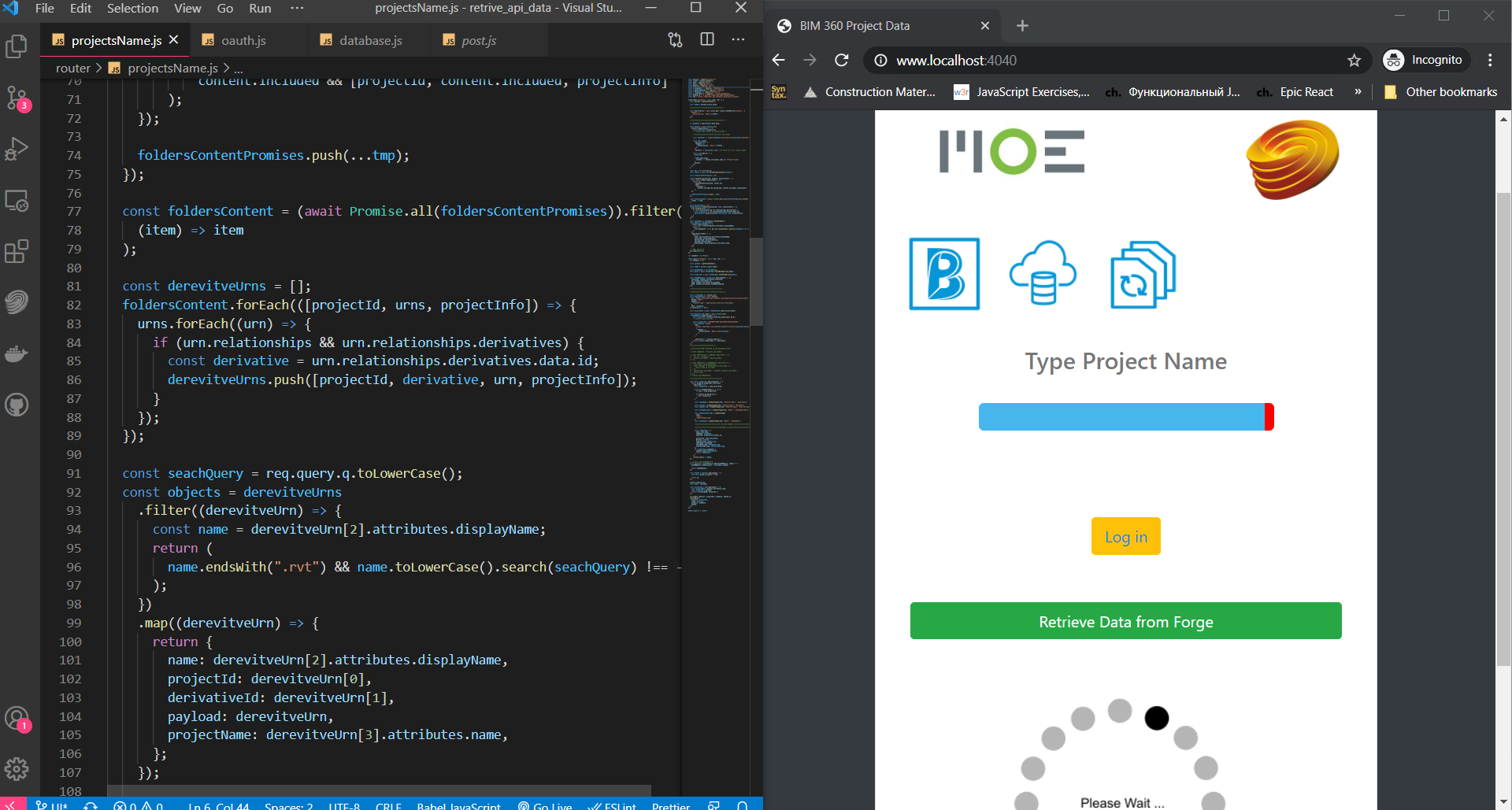Open the Run menu
Image resolution: width=1512 pixels, height=810 pixels.
[x=260, y=9]
